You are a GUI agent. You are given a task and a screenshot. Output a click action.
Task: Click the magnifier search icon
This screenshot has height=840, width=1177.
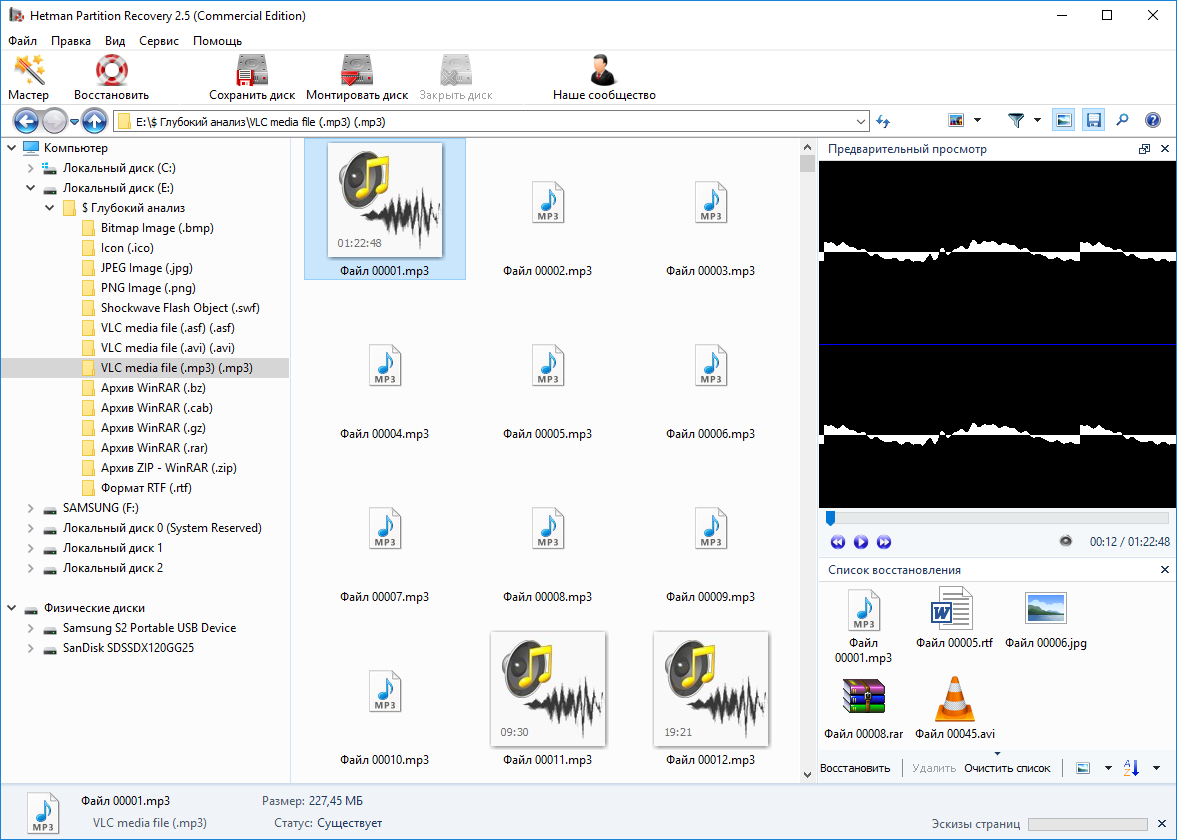(x=1122, y=121)
